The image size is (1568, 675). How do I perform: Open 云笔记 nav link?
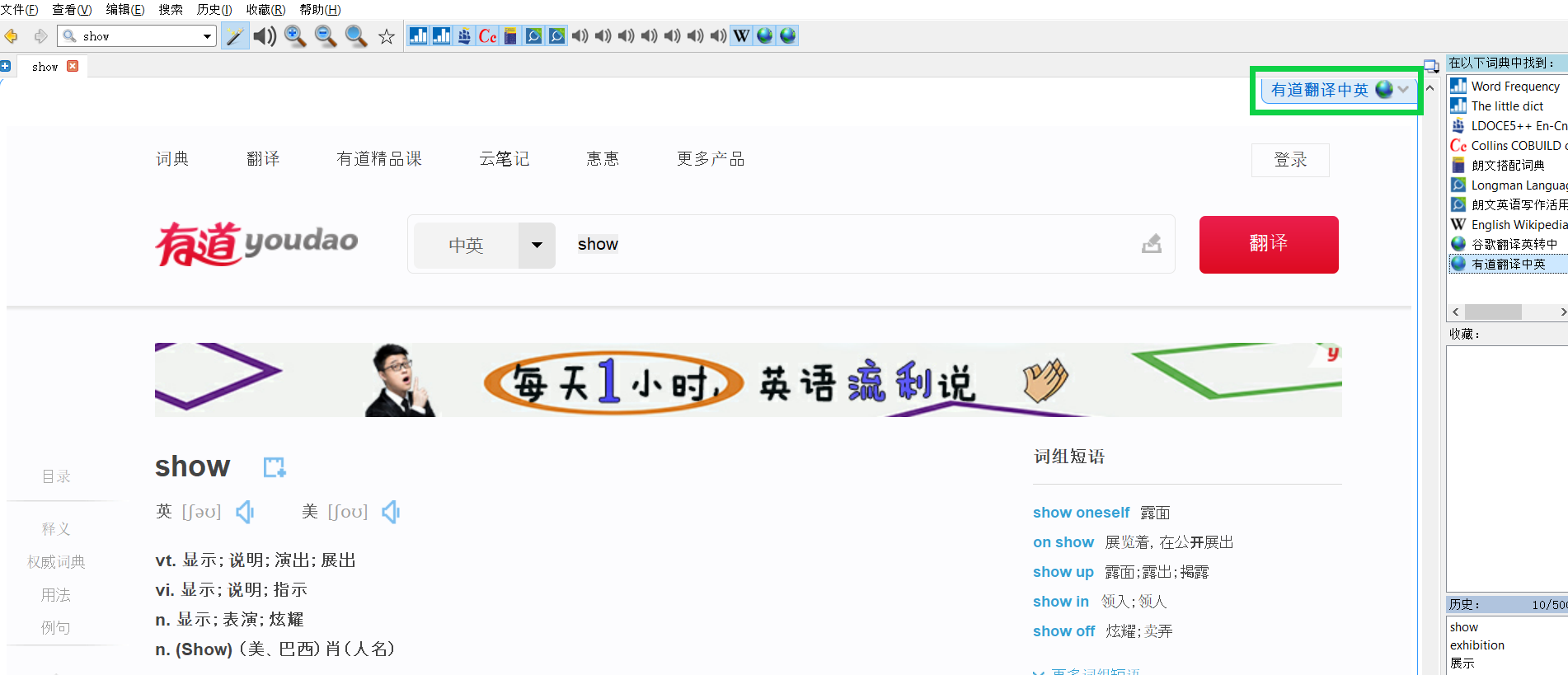click(x=505, y=158)
